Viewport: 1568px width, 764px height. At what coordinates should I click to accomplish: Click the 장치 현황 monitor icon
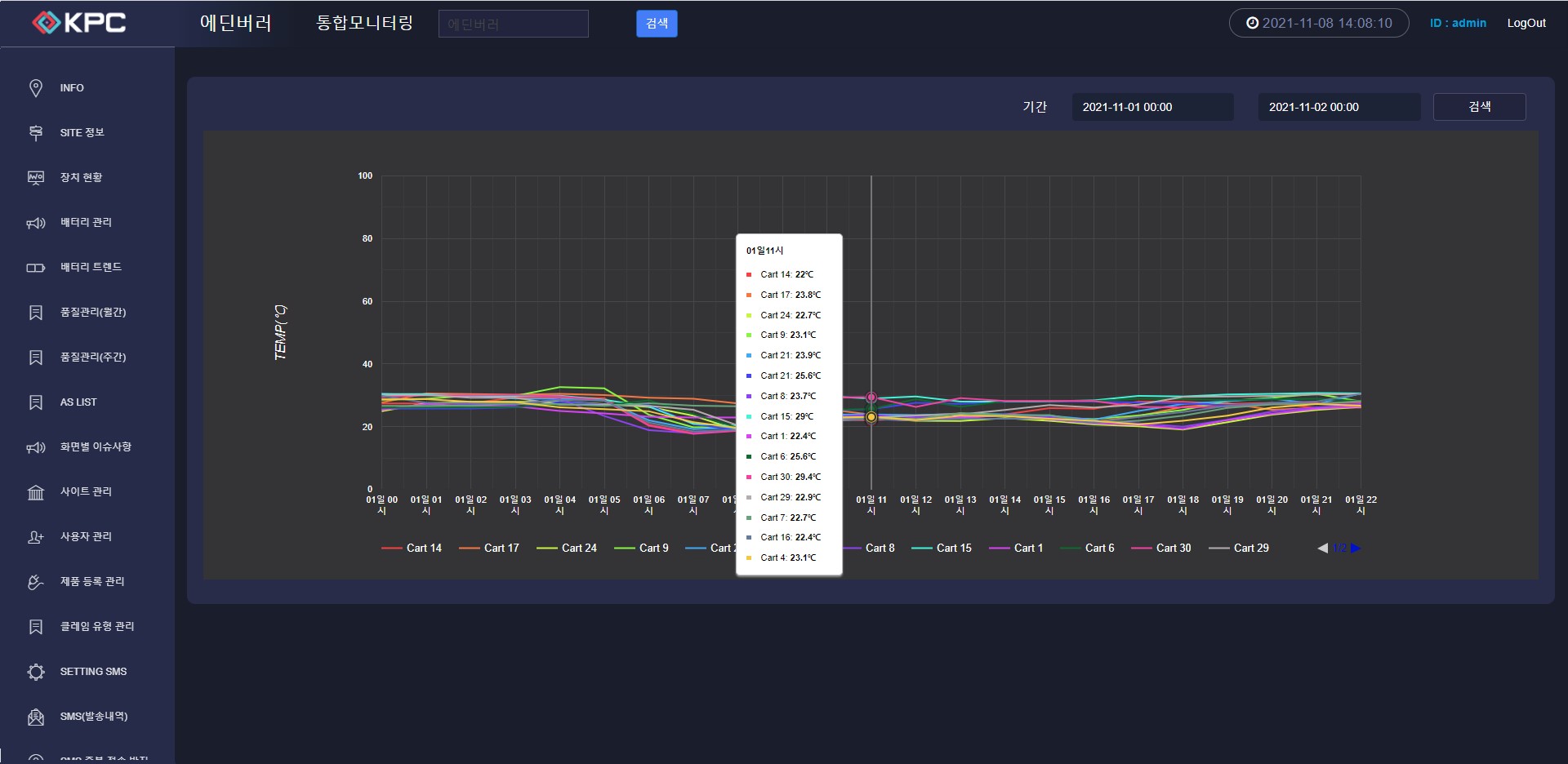[36, 178]
